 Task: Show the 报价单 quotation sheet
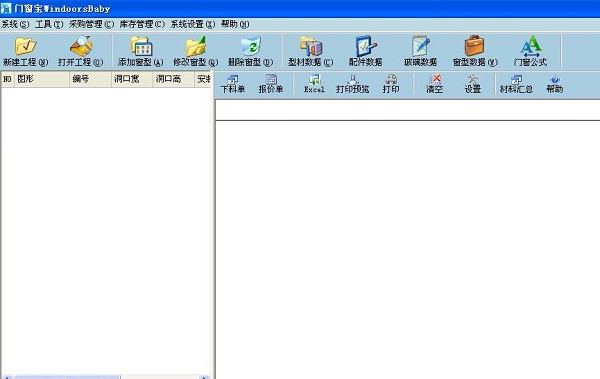coord(271,84)
